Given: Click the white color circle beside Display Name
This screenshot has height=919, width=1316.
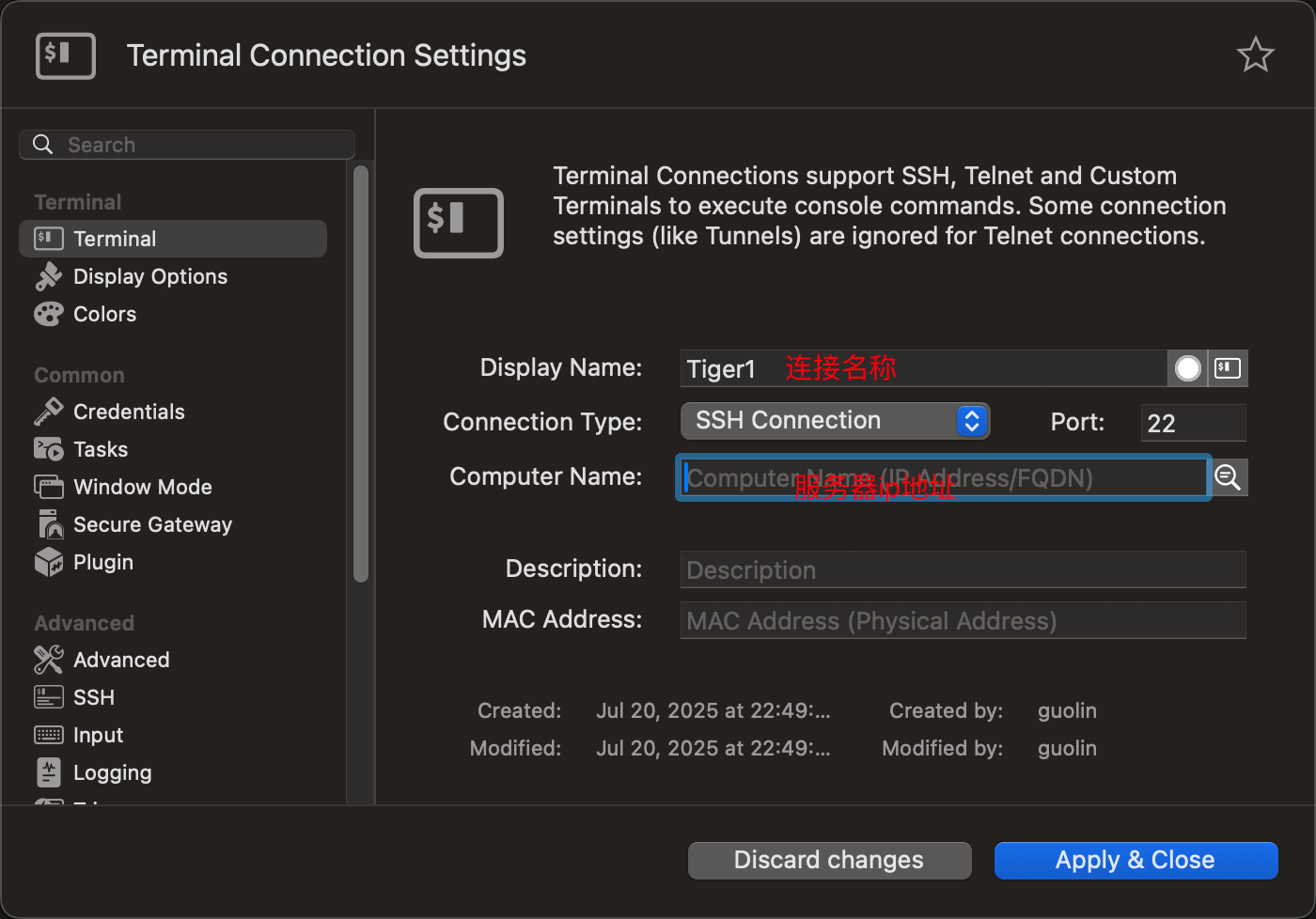Looking at the screenshot, I should coord(1187,368).
